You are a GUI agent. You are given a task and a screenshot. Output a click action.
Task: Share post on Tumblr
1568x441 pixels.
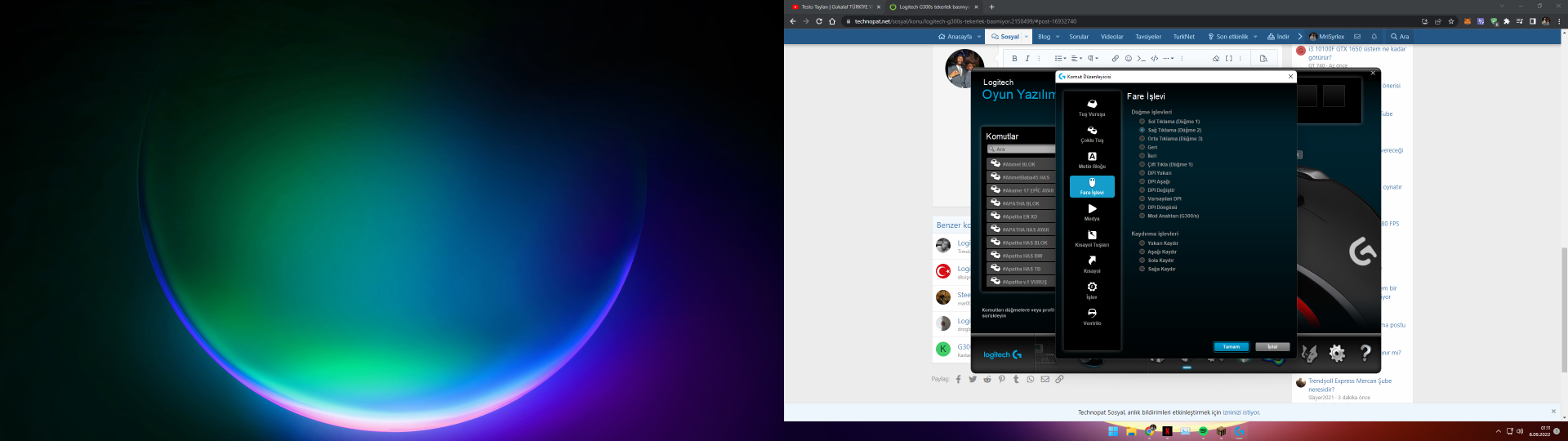[1016, 379]
